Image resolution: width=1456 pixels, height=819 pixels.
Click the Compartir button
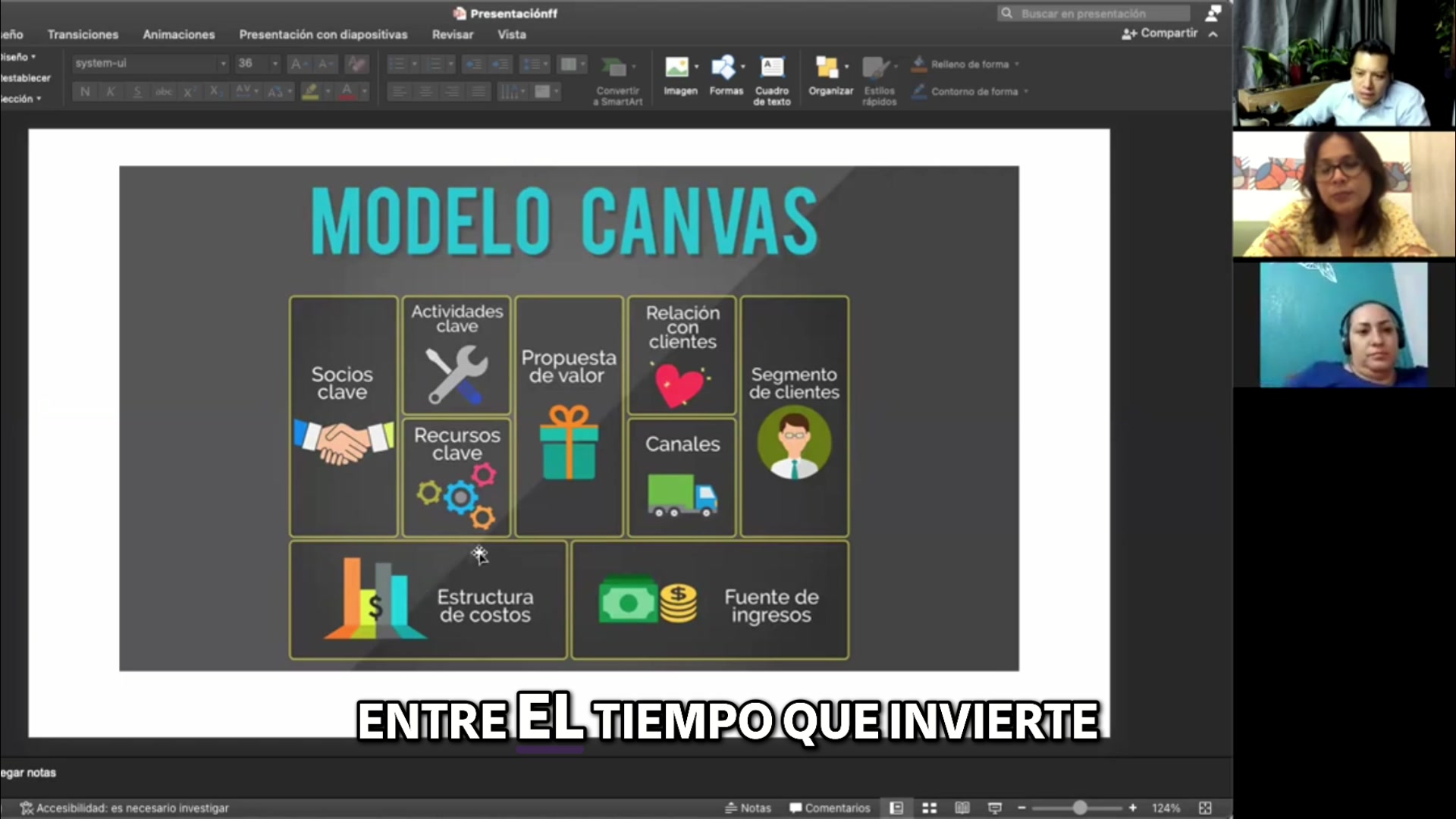point(1161,33)
